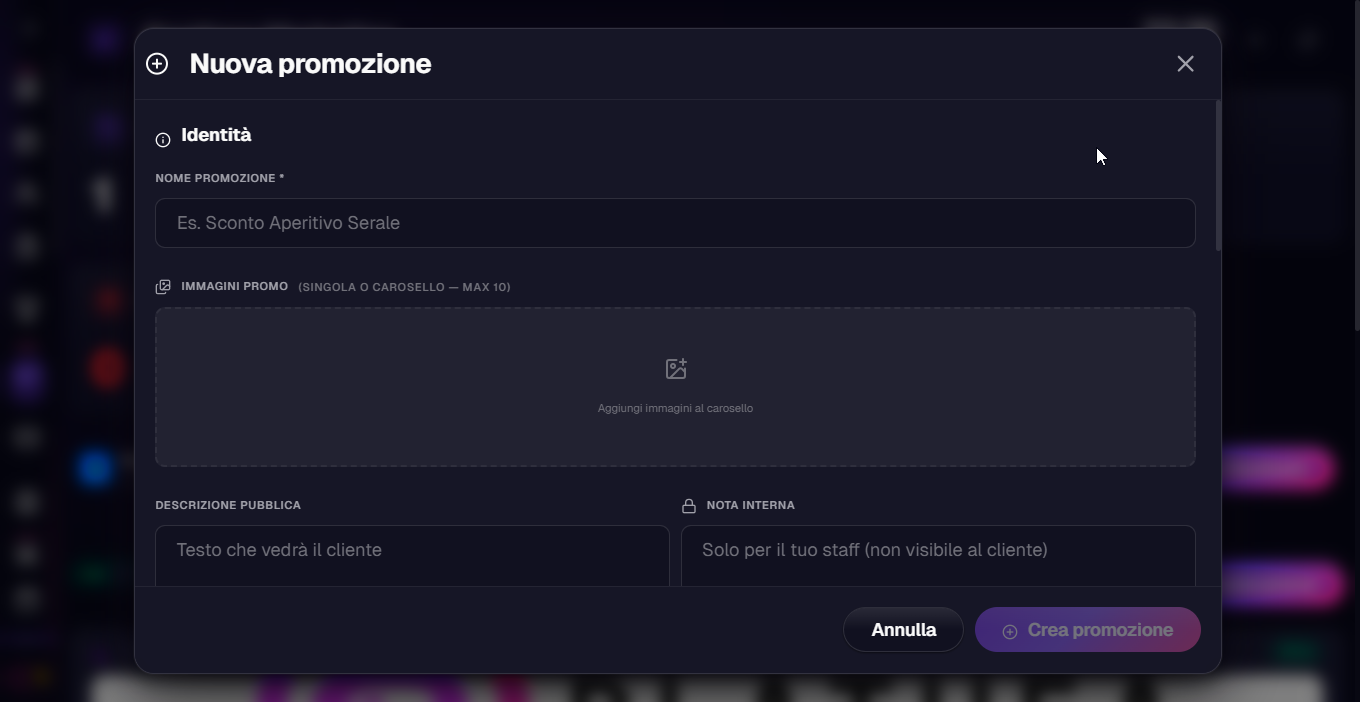Click the dialog's vertical scrollbar thumb
Image resolution: width=1360 pixels, height=702 pixels.
point(1217,175)
